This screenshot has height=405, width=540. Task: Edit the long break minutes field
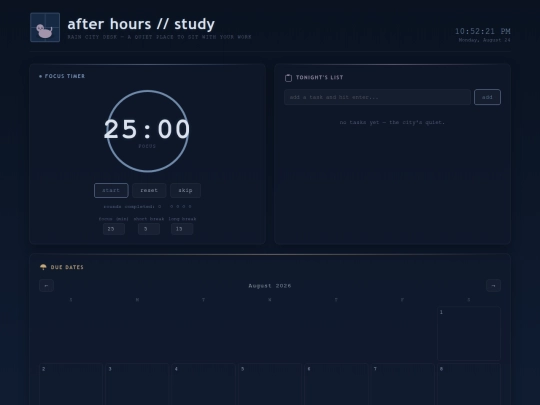182,229
